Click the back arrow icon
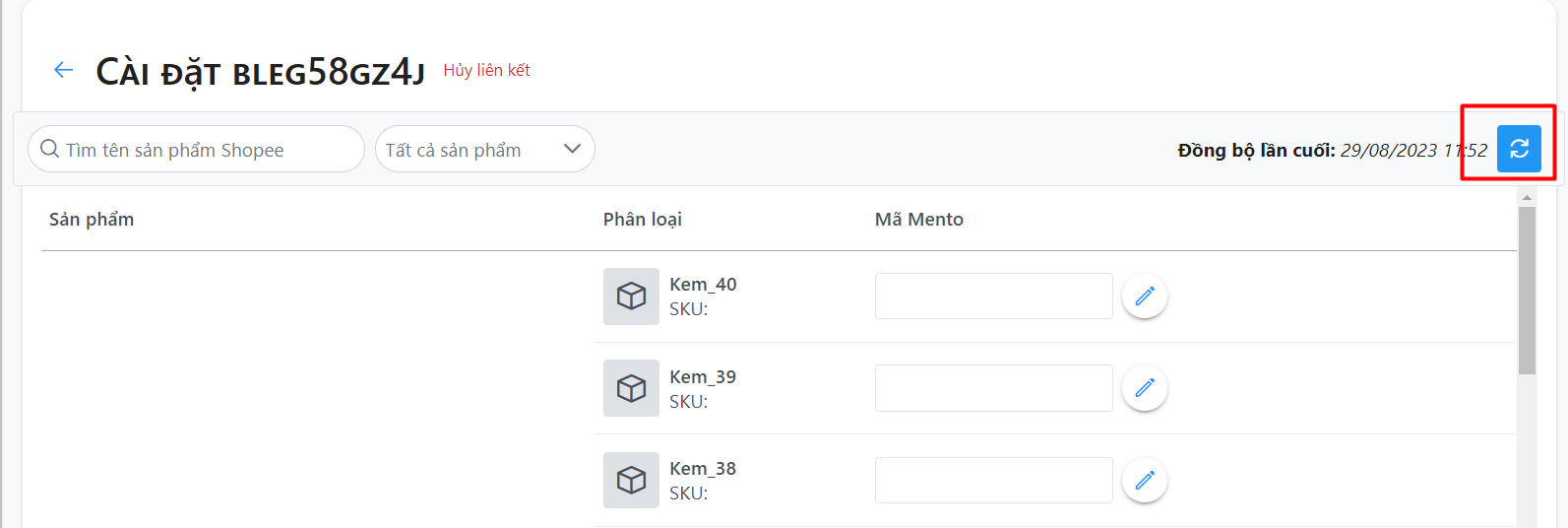Screen dimensions: 1568x528 click(x=64, y=70)
